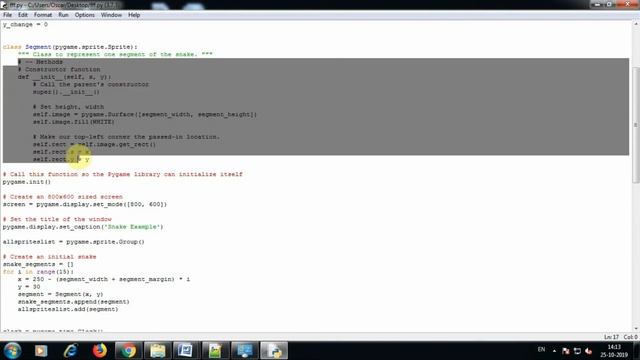Click the 'Ln: 17' status indicator
The height and width of the screenshot is (360, 640).
pos(611,337)
